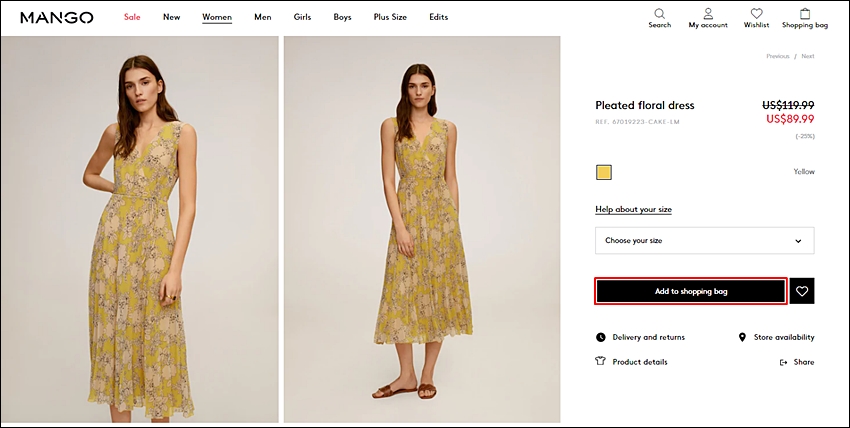Open My account profile icon
Screen dimensions: 850x428
click(x=708, y=13)
